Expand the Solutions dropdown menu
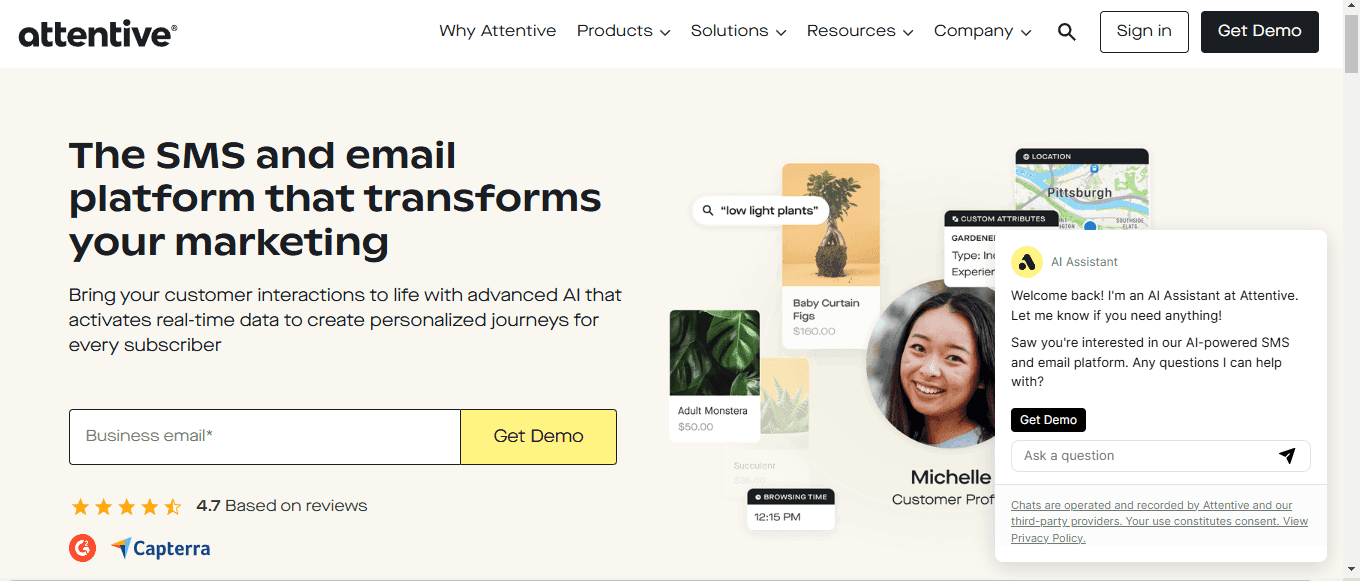The width and height of the screenshot is (1360, 581). (738, 31)
